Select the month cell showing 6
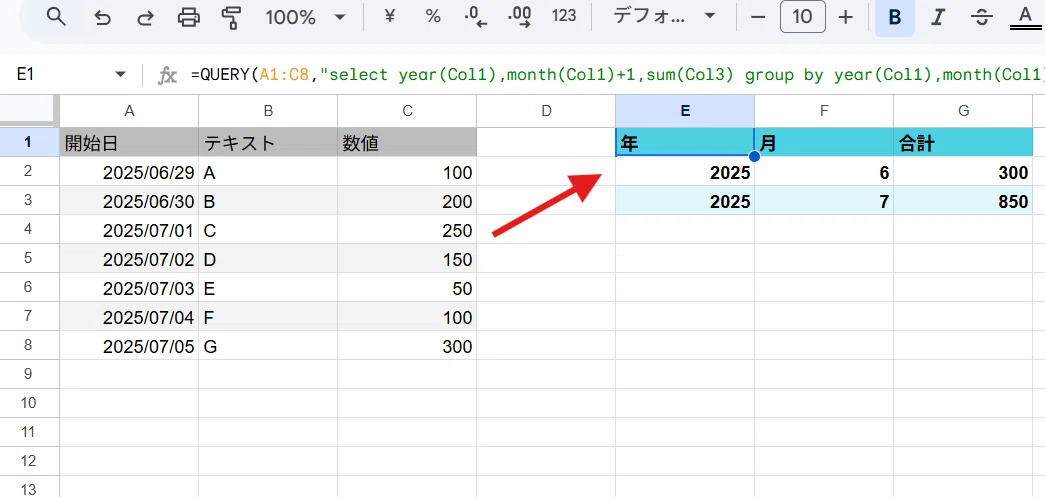Viewport: 1045px width, 497px height. 824,172
